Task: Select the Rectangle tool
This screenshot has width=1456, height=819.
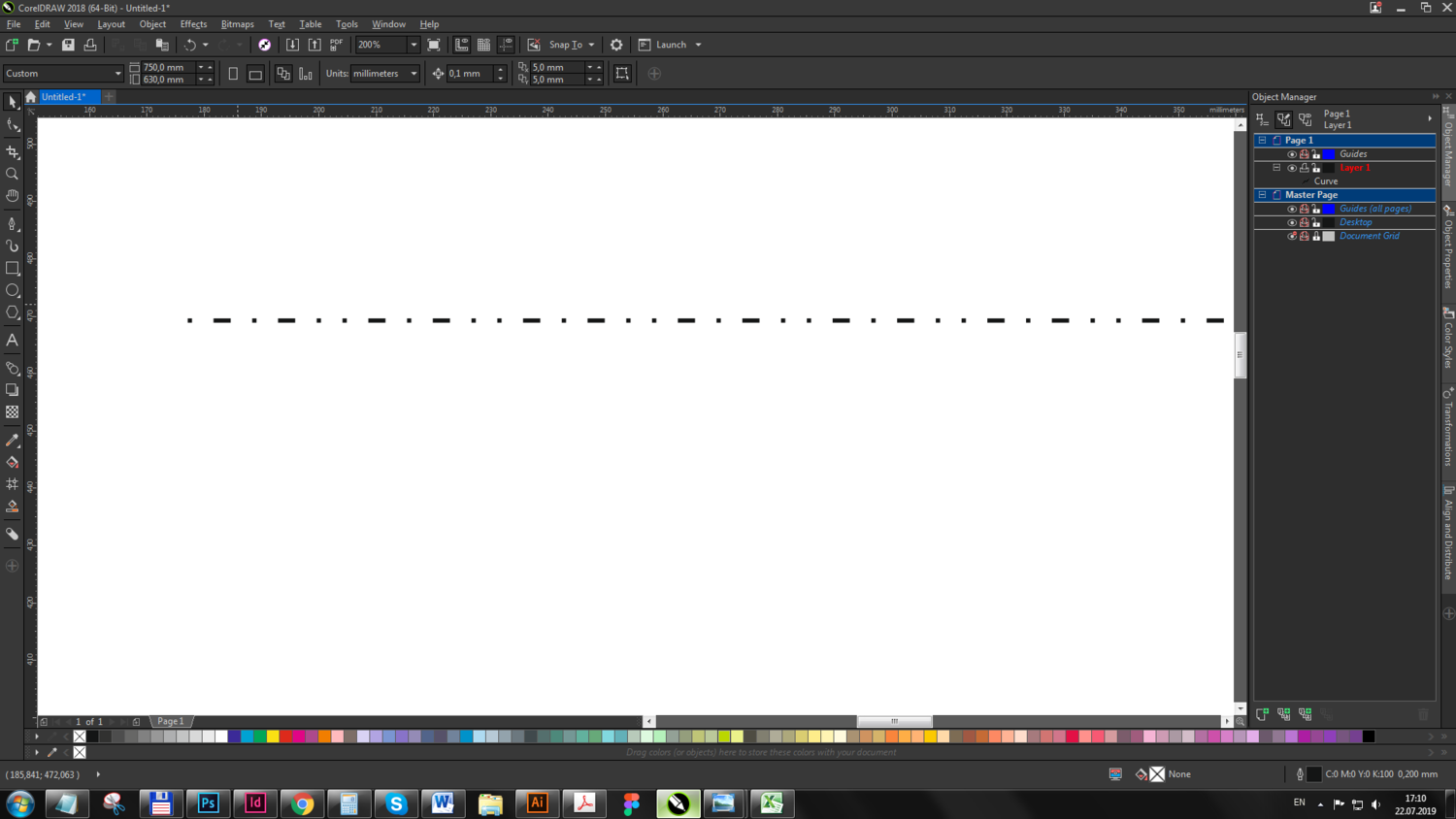Action: coord(13,268)
